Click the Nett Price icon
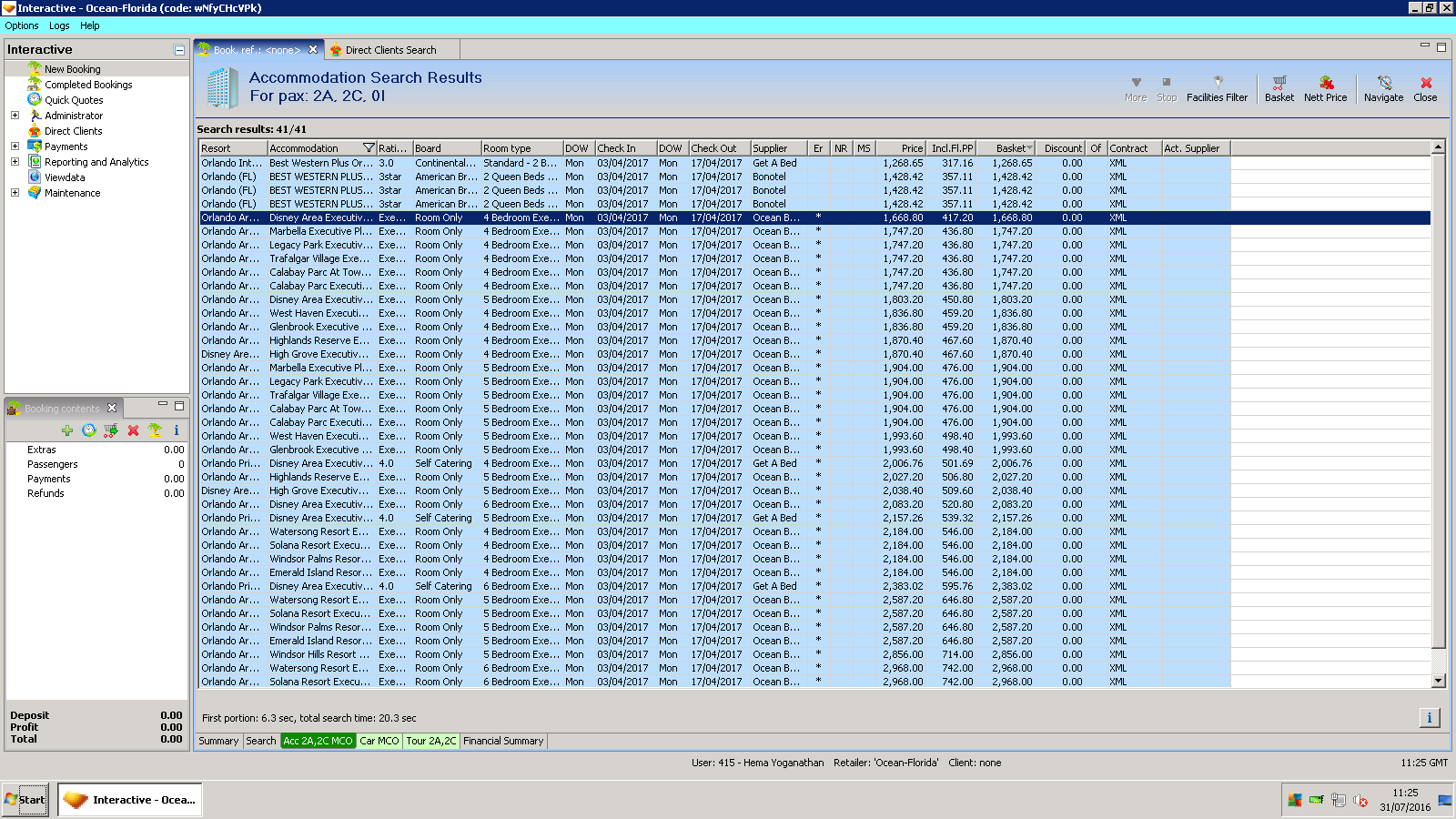 click(x=1325, y=84)
